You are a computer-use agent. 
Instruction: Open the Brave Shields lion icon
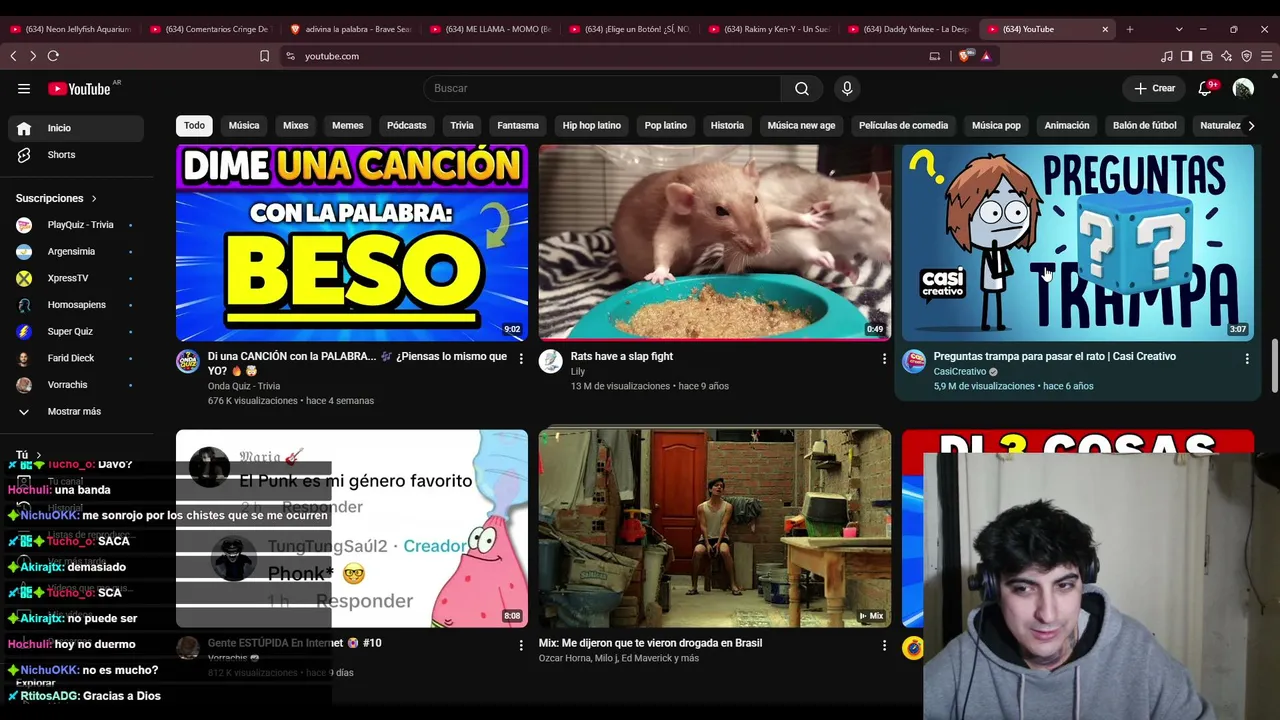[x=965, y=56]
